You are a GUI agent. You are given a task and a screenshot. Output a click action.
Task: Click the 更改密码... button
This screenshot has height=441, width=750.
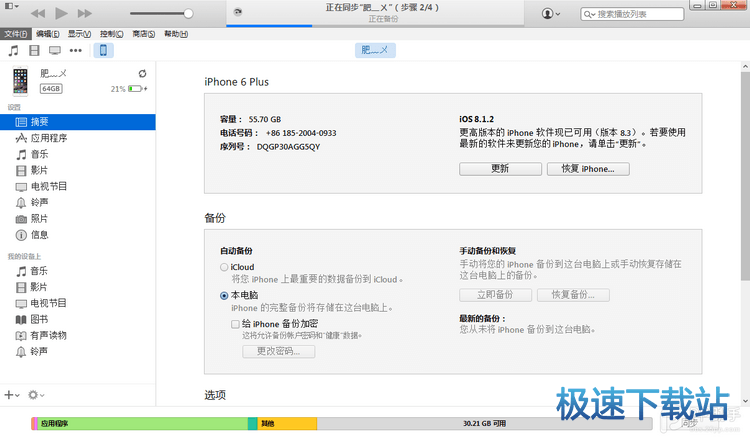click(x=278, y=352)
